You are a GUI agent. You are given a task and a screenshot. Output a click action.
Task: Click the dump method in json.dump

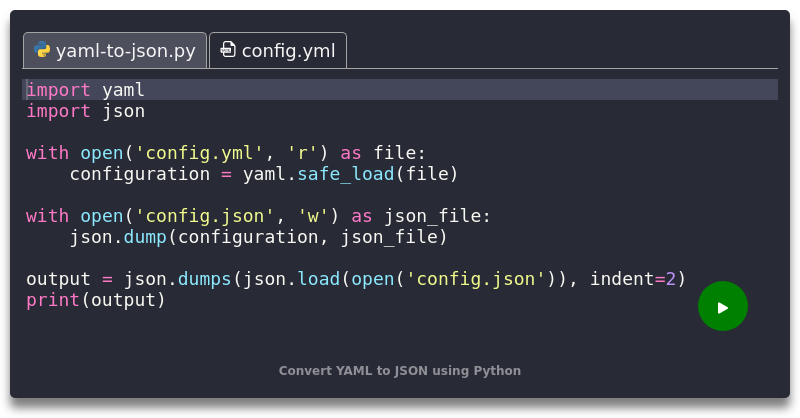(145, 237)
